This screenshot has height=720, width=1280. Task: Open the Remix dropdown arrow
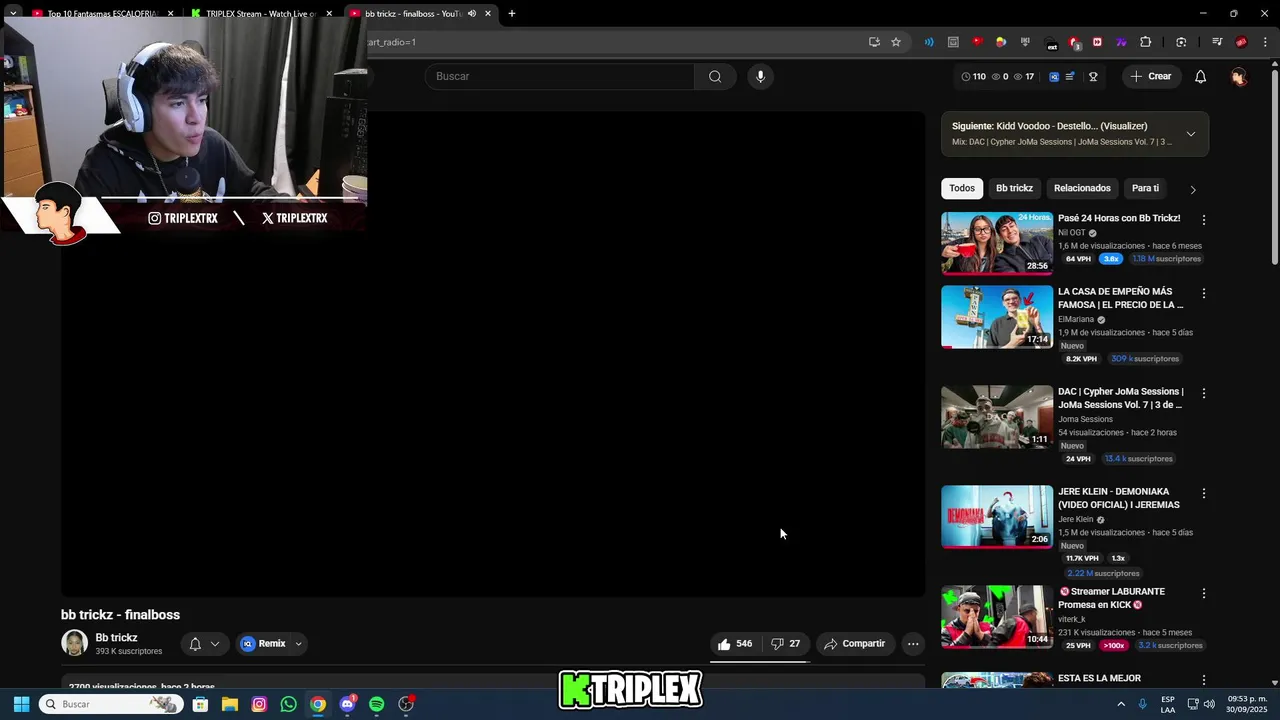(x=298, y=644)
